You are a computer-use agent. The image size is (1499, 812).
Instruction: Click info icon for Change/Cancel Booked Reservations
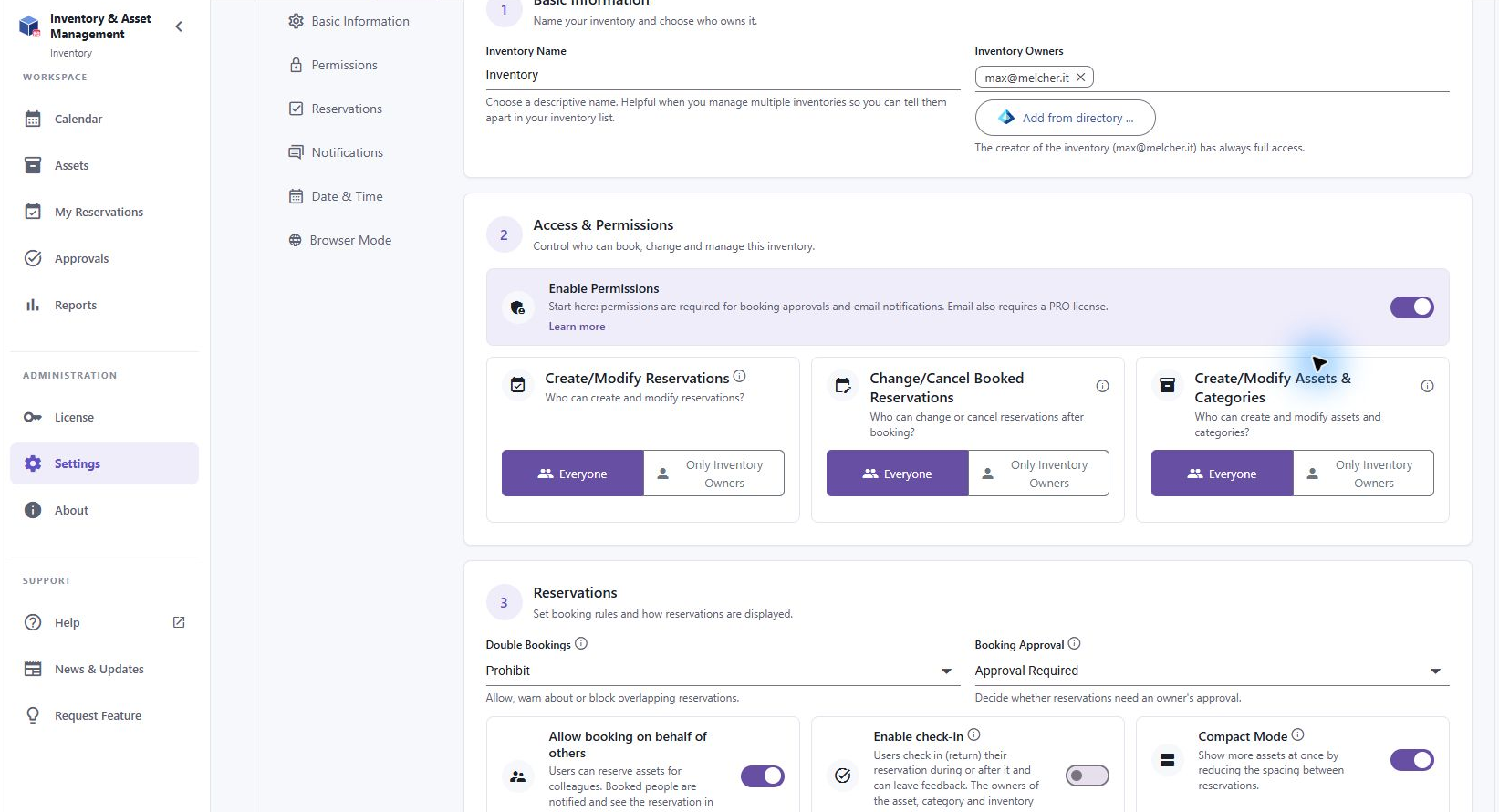(1102, 386)
